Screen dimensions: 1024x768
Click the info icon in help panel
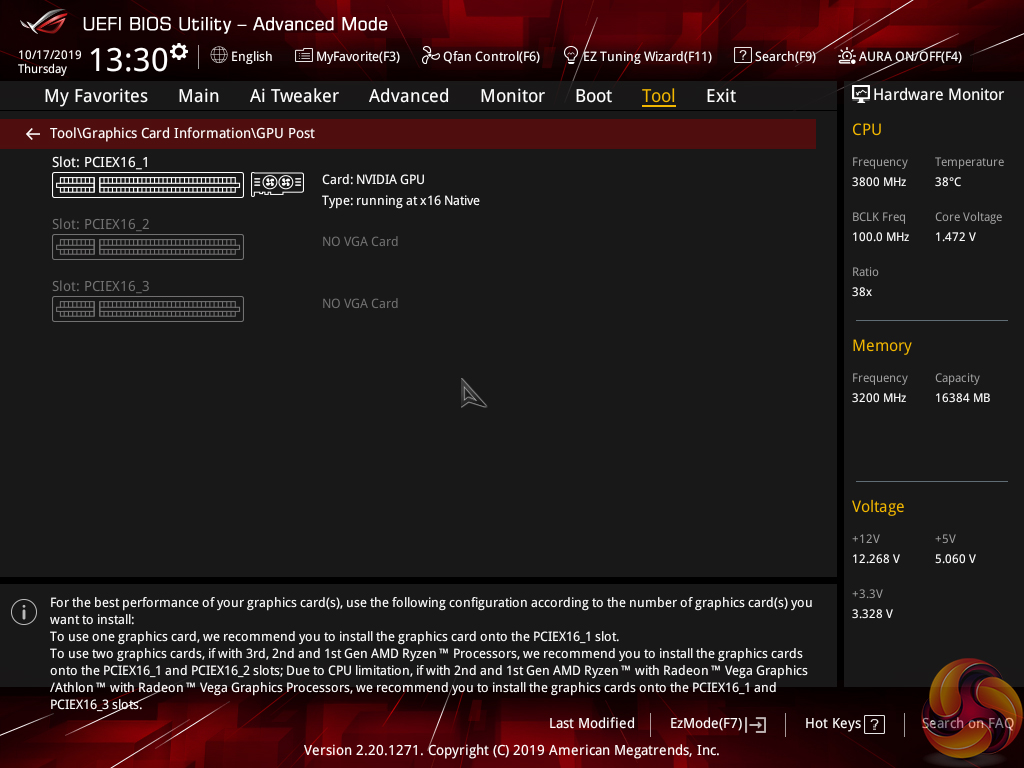24,612
